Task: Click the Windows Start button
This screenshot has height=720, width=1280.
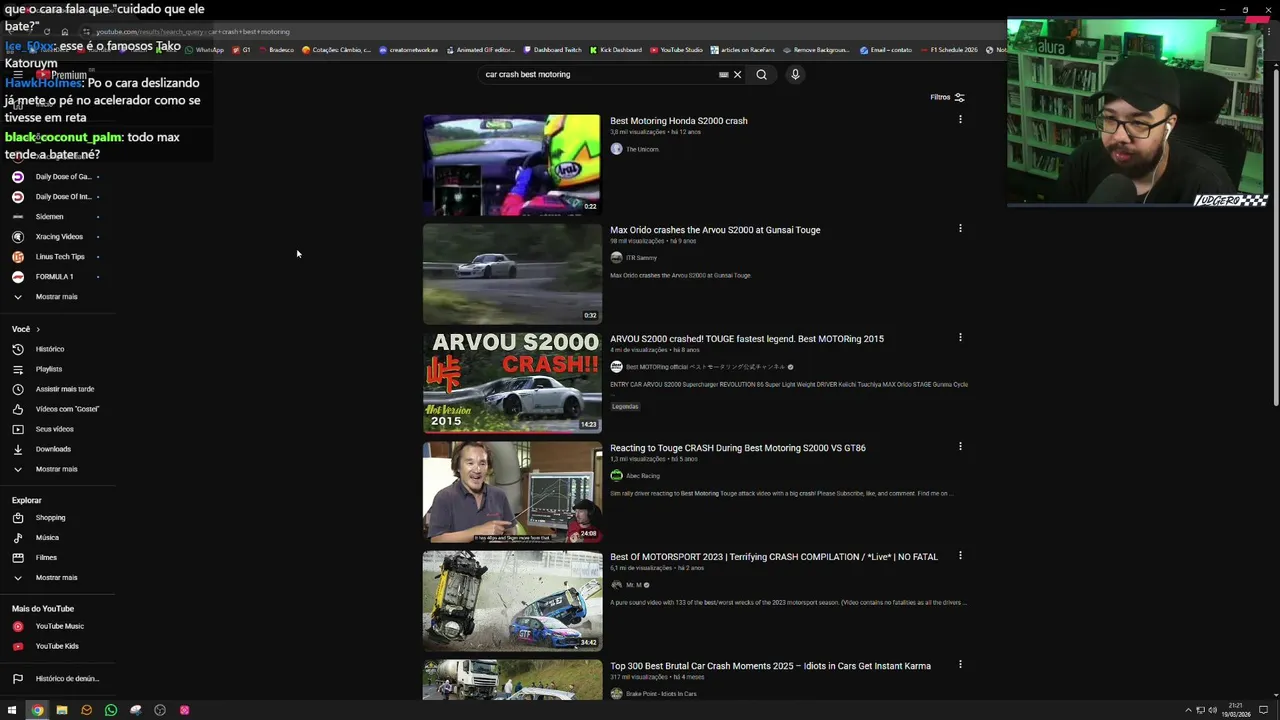Action: 12,710
